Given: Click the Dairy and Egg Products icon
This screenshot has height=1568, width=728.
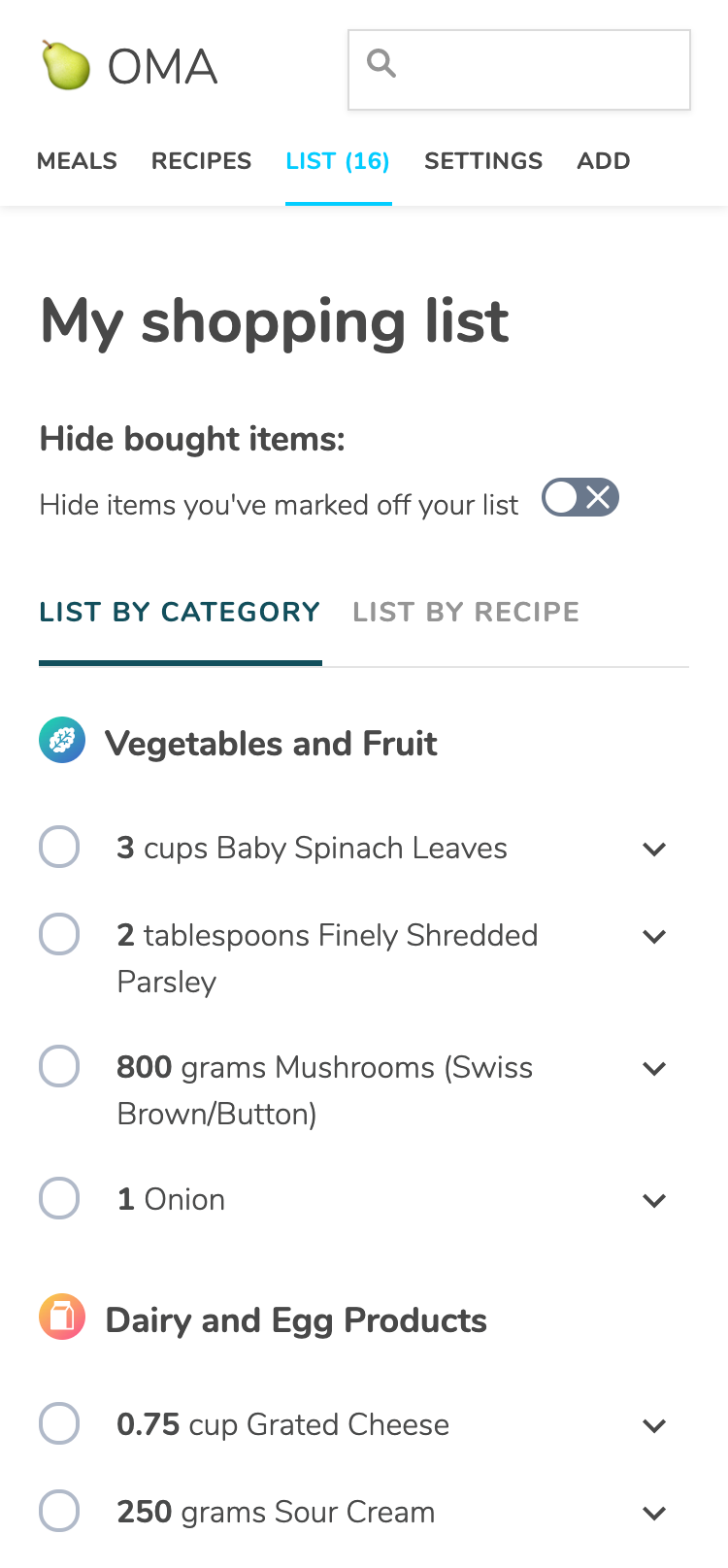Looking at the screenshot, I should click(x=62, y=1318).
